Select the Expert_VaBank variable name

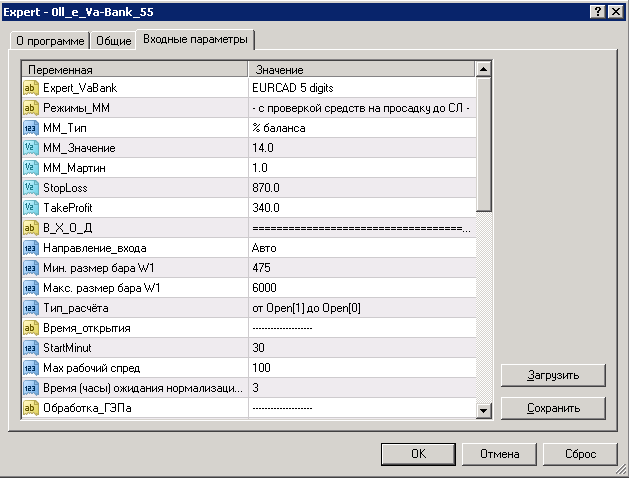click(80, 88)
